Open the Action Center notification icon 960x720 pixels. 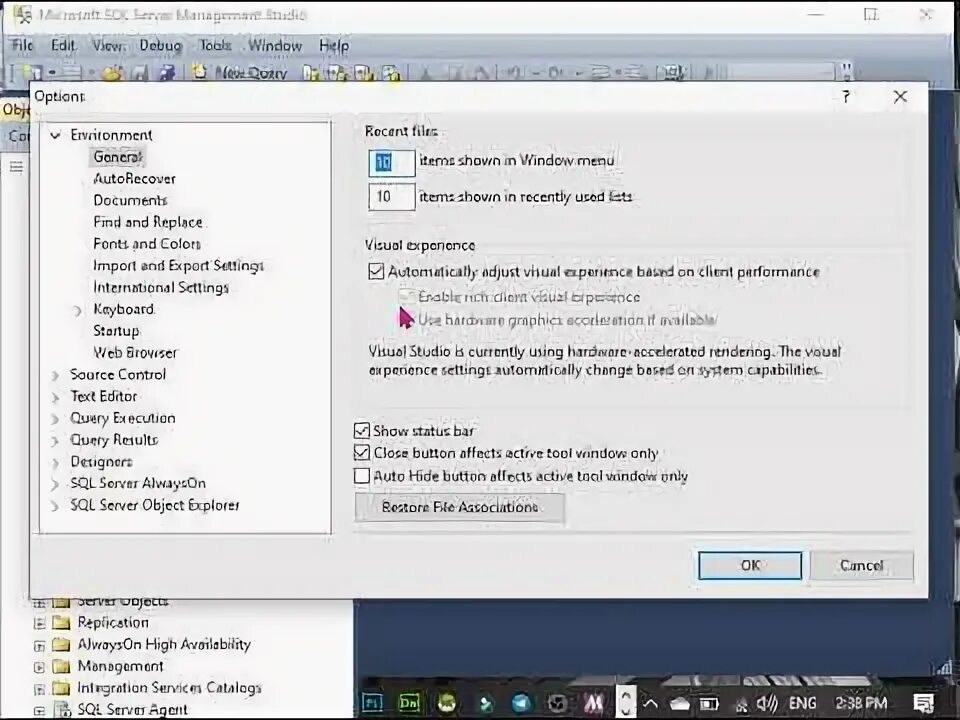click(x=923, y=703)
